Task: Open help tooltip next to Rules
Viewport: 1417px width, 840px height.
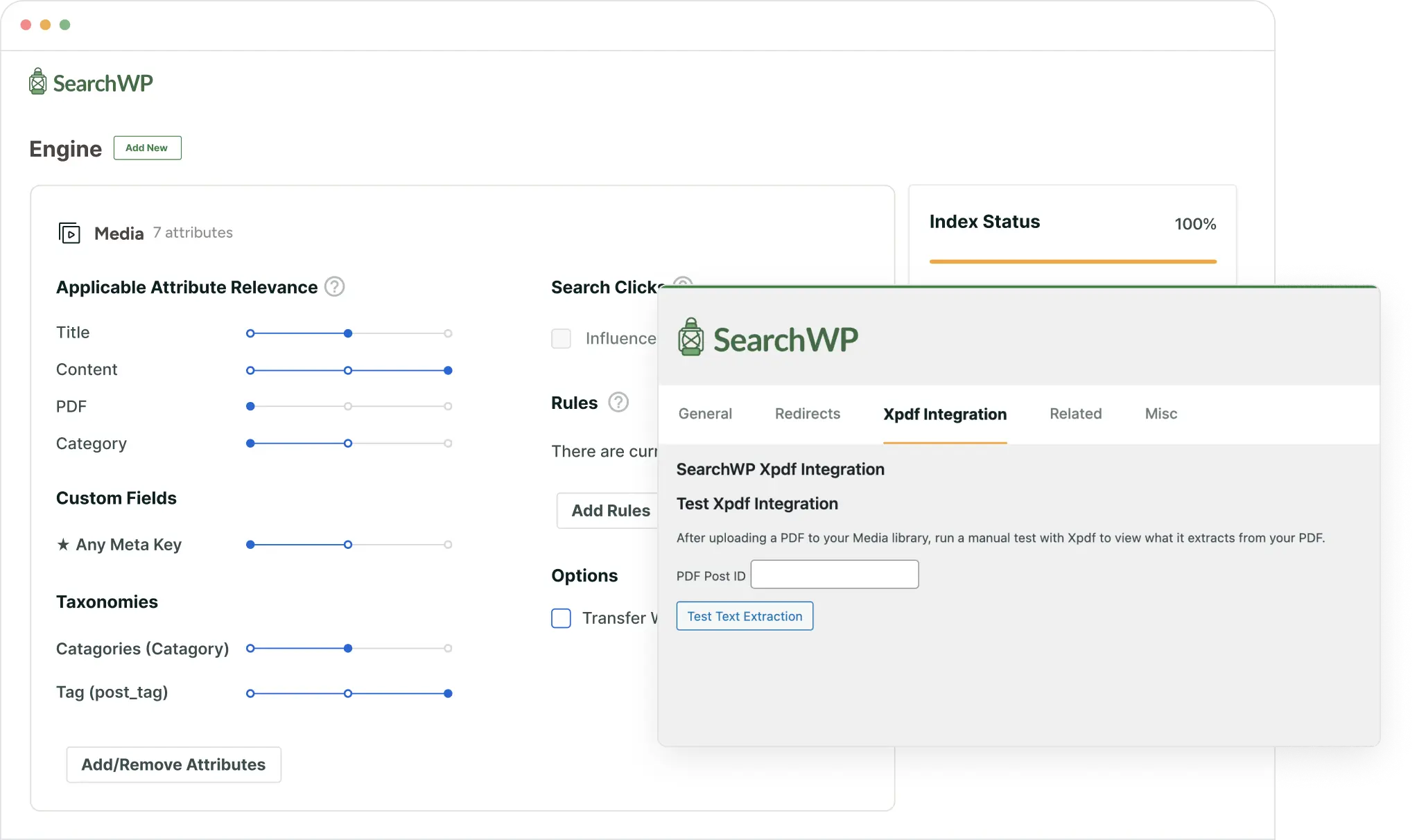Action: pos(618,402)
